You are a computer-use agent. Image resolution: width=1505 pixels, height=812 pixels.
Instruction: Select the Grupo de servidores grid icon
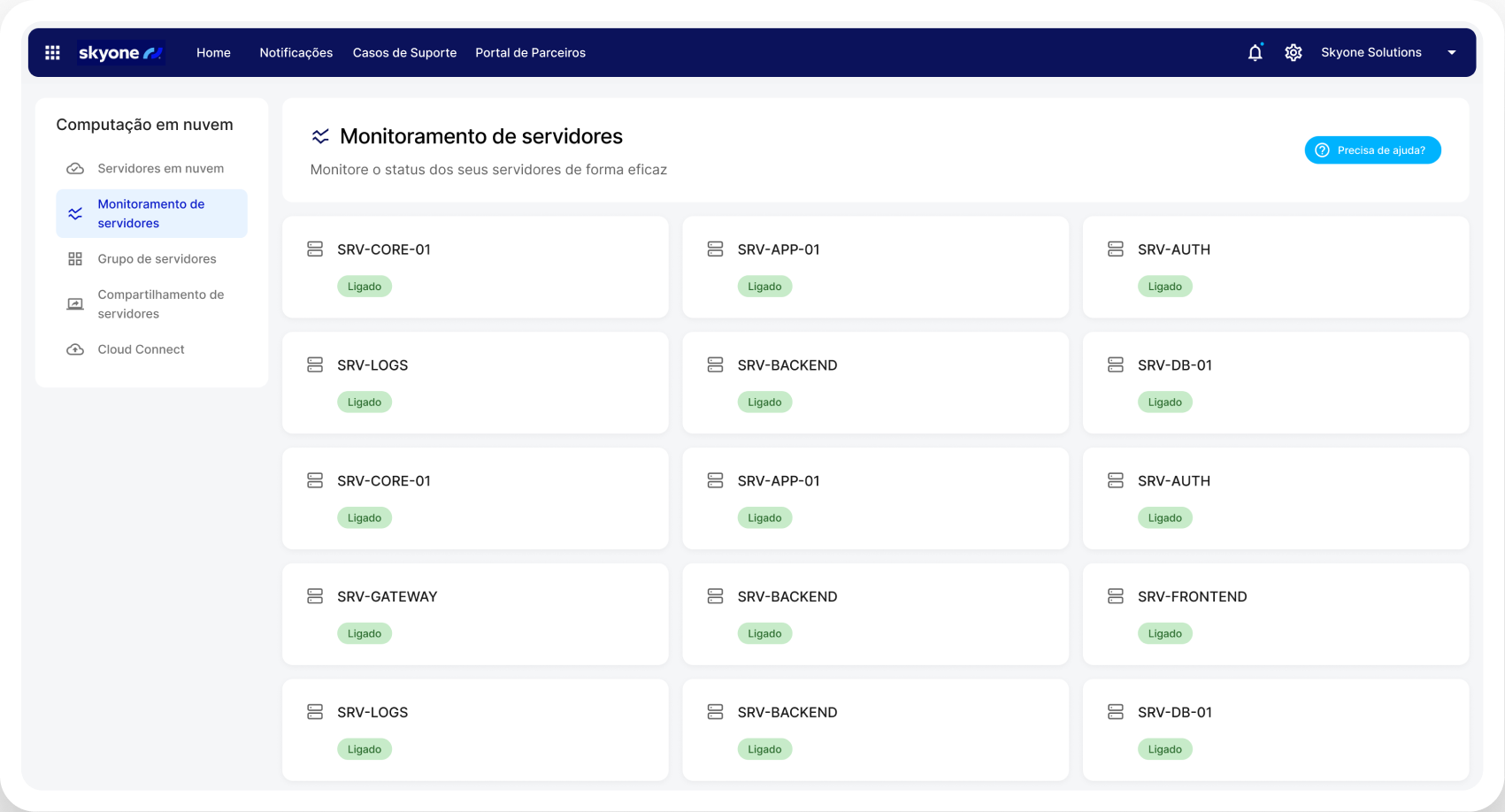(75, 258)
